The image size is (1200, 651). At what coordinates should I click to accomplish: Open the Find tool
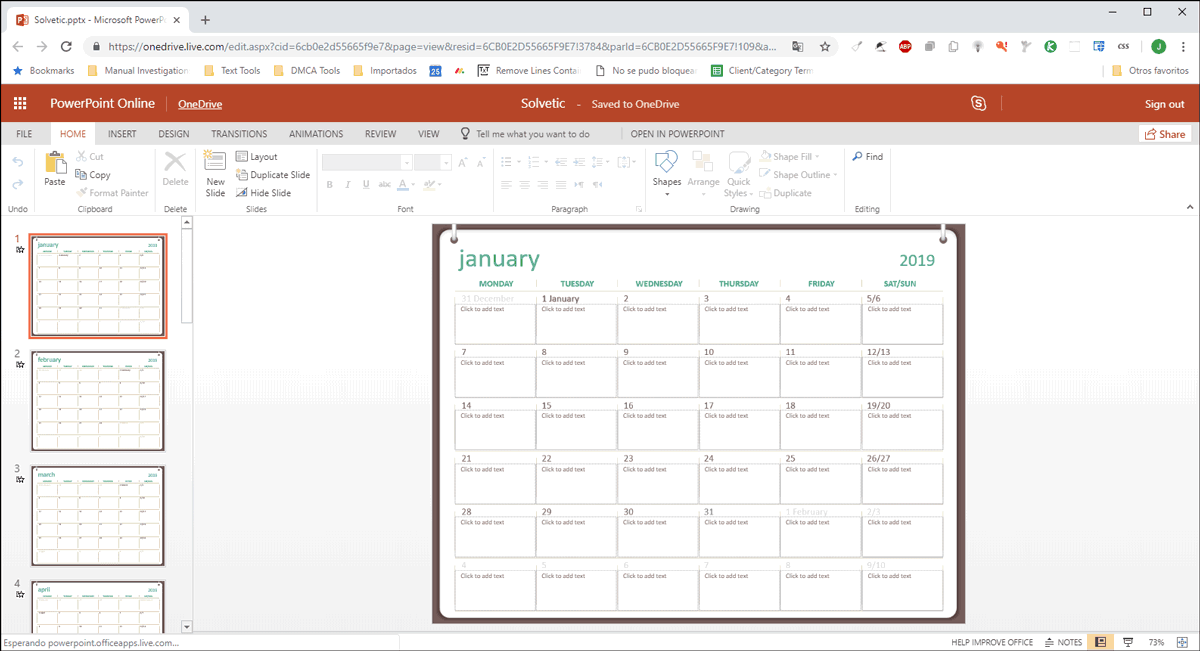pos(866,156)
